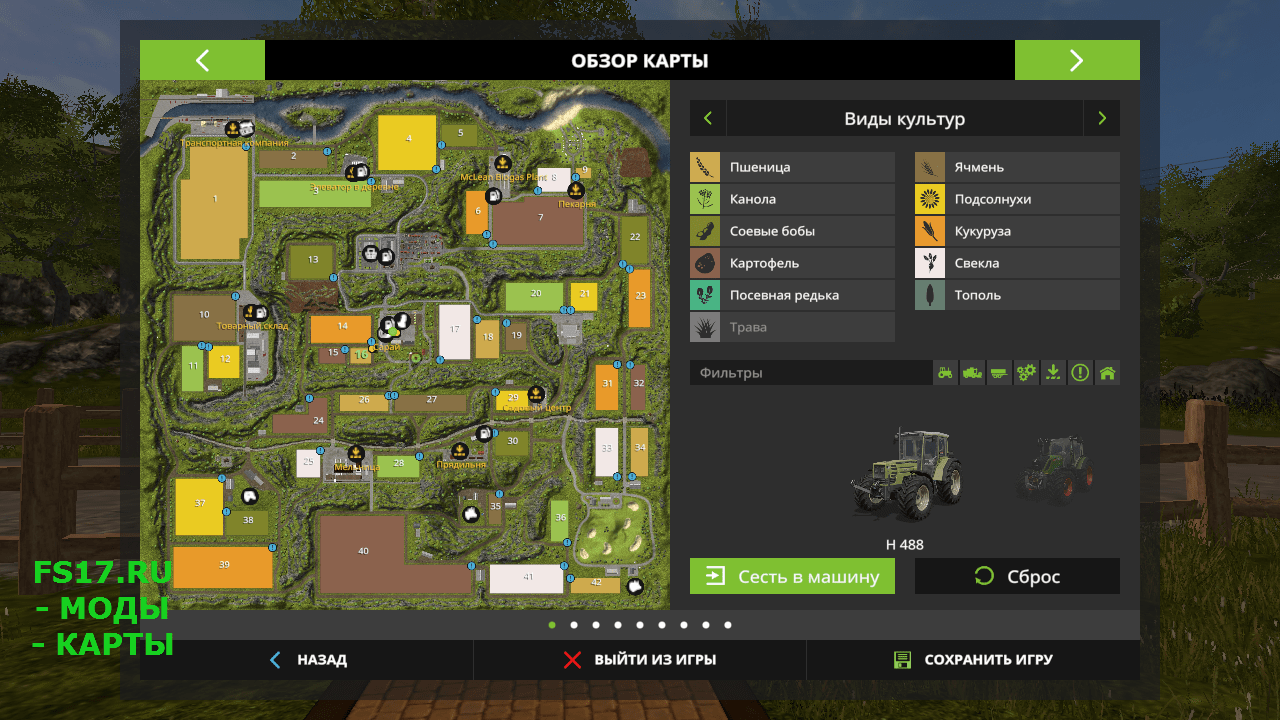Toggle the gears tools filter icon
The width and height of the screenshot is (1280, 720).
[1026, 373]
